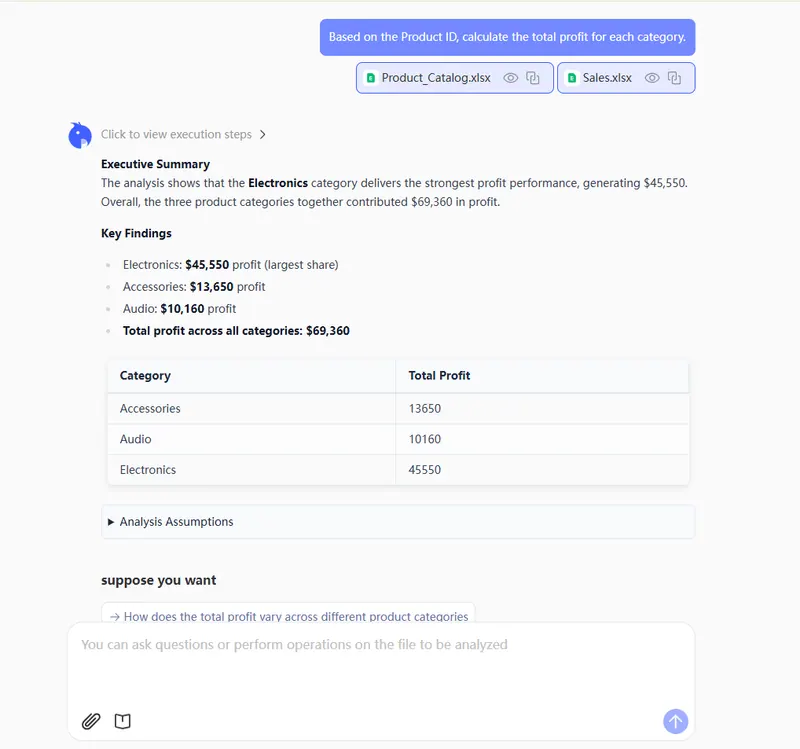800x749 pixels.
Task: Click the Product_Catalog.xlsx file name
Action: coord(436,78)
